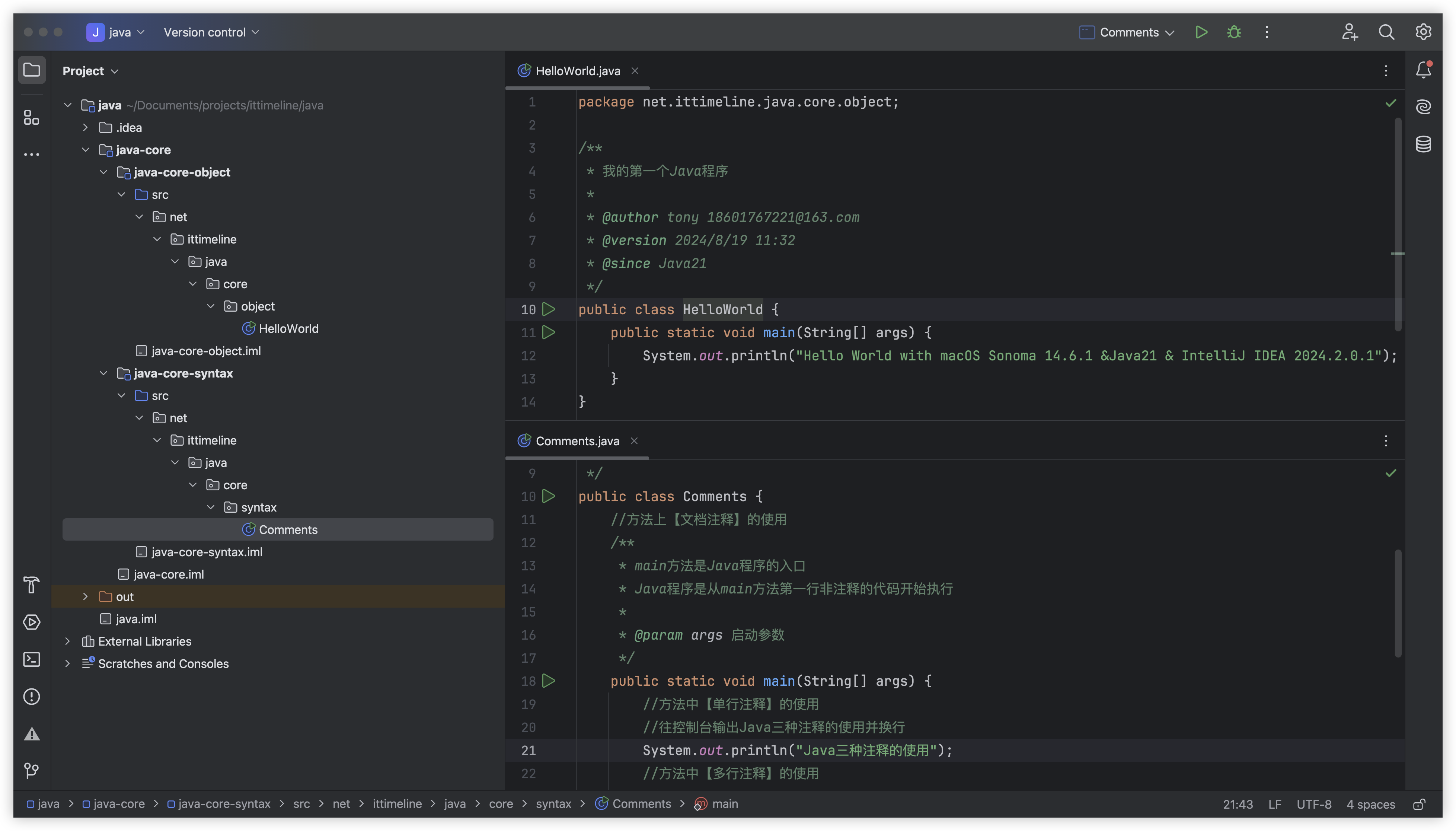Viewport: 1456px width, 831px height.
Task: Open the Notifications bell icon
Action: 1424,70
